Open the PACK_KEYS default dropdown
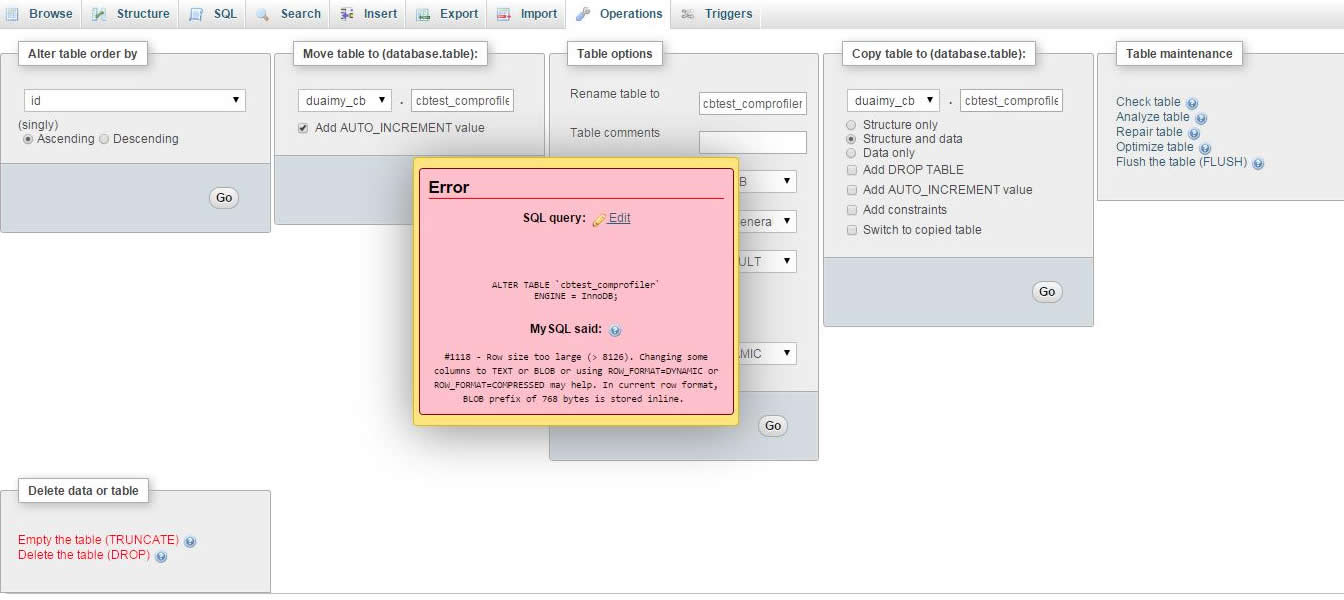Screen dimensions: 1344x600 click(x=768, y=261)
